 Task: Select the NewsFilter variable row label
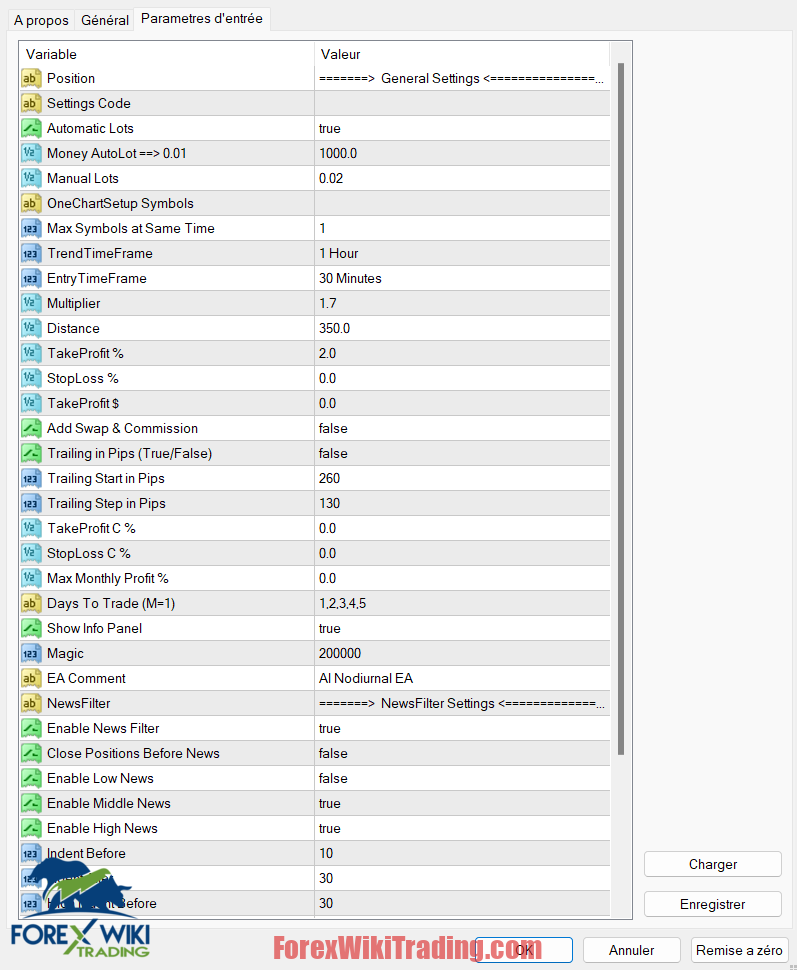(79, 703)
